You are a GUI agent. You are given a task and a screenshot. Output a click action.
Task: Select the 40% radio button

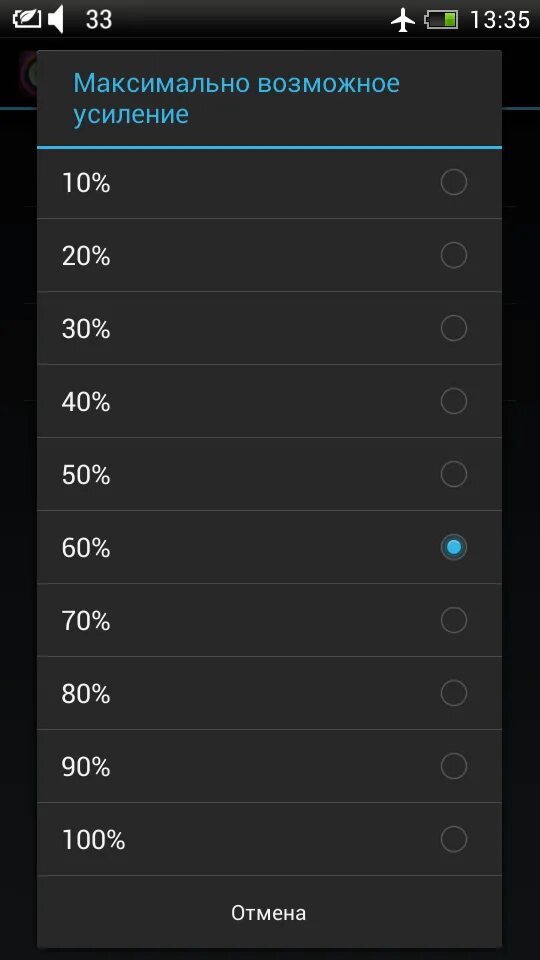click(x=454, y=401)
